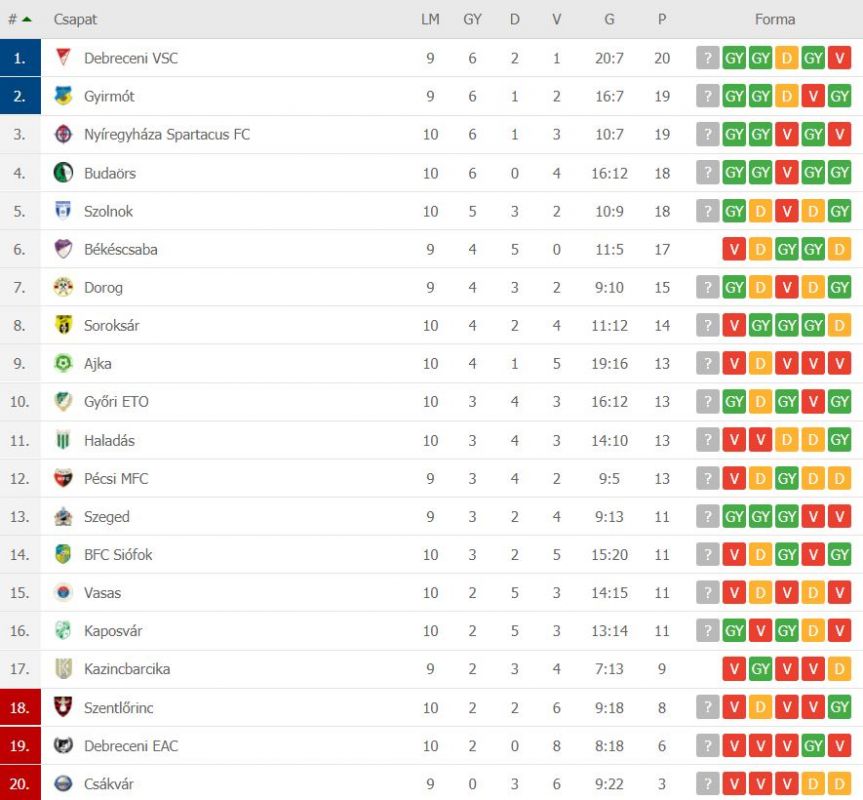This screenshot has height=800, width=863.
Task: Click the Csapat column header
Action: [x=75, y=19]
